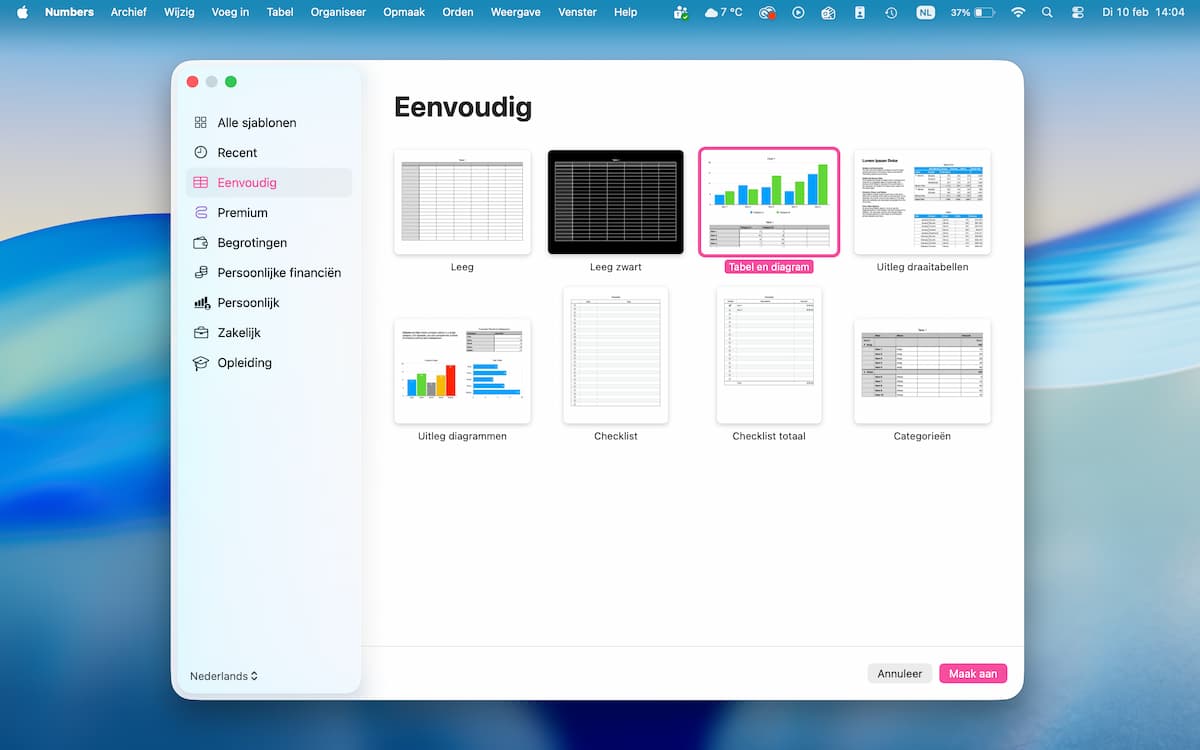The height and width of the screenshot is (750, 1200).
Task: Click the Opleiding graduation cap icon
Action: pyautogui.click(x=200, y=363)
